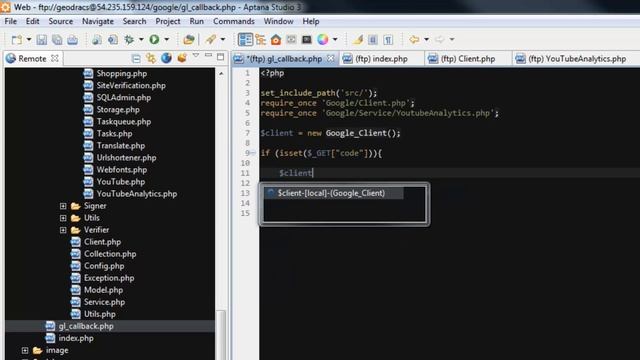Expand the Utils folder
Viewport: 640px width, 360px height.
coord(63,218)
